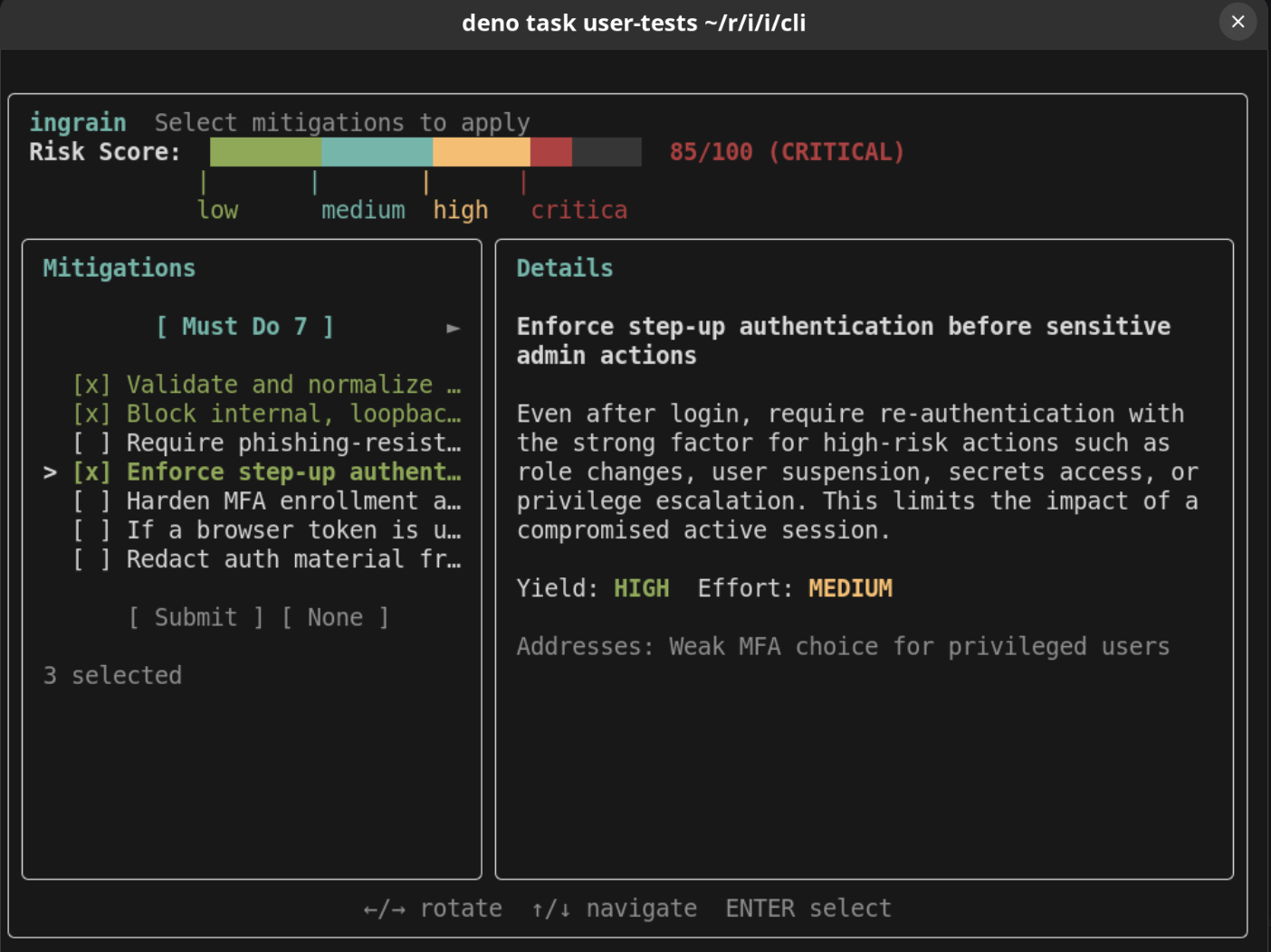Check Redact auth material checkbox
The image size is (1271, 952).
coord(91,559)
